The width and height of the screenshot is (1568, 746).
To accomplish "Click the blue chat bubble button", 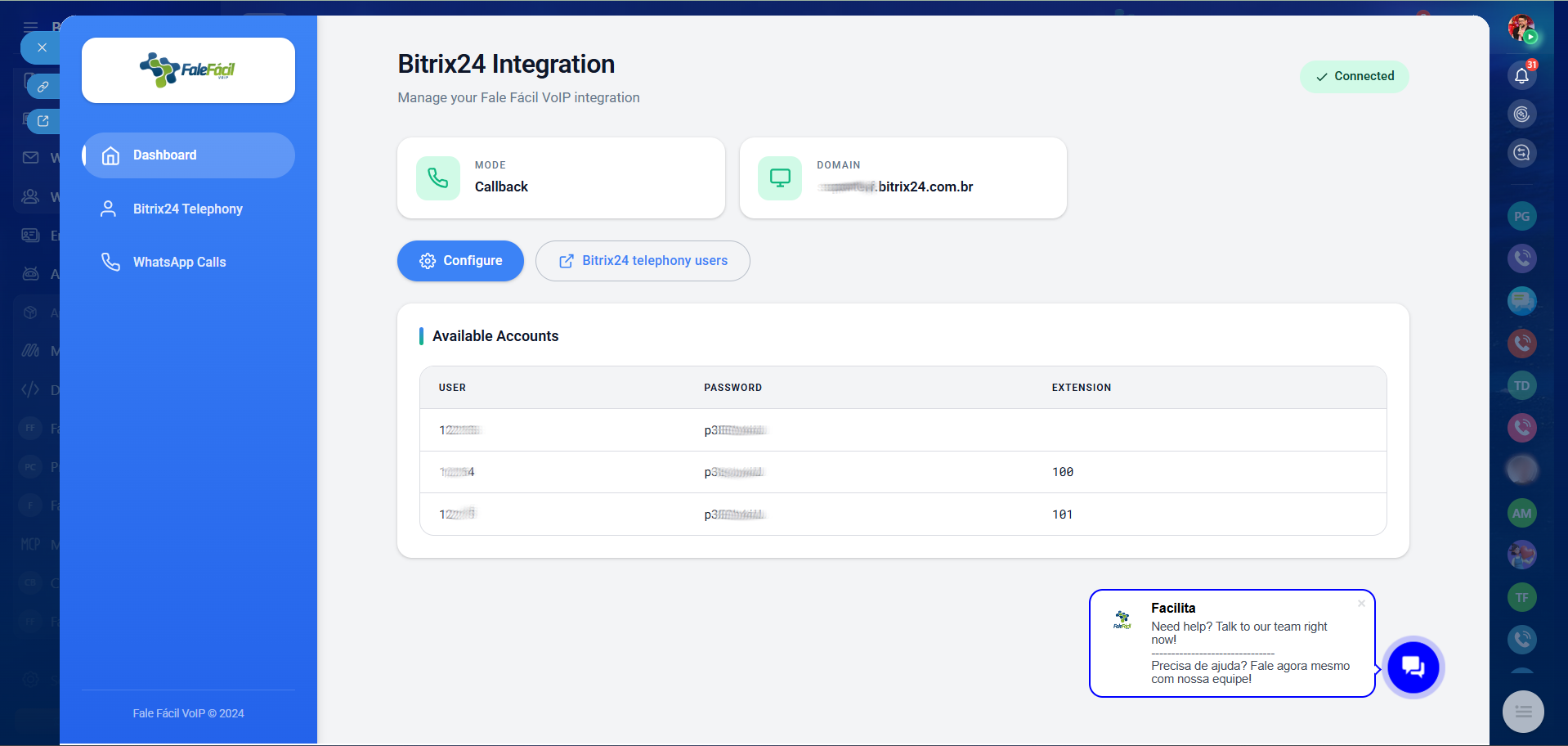I will (1412, 667).
